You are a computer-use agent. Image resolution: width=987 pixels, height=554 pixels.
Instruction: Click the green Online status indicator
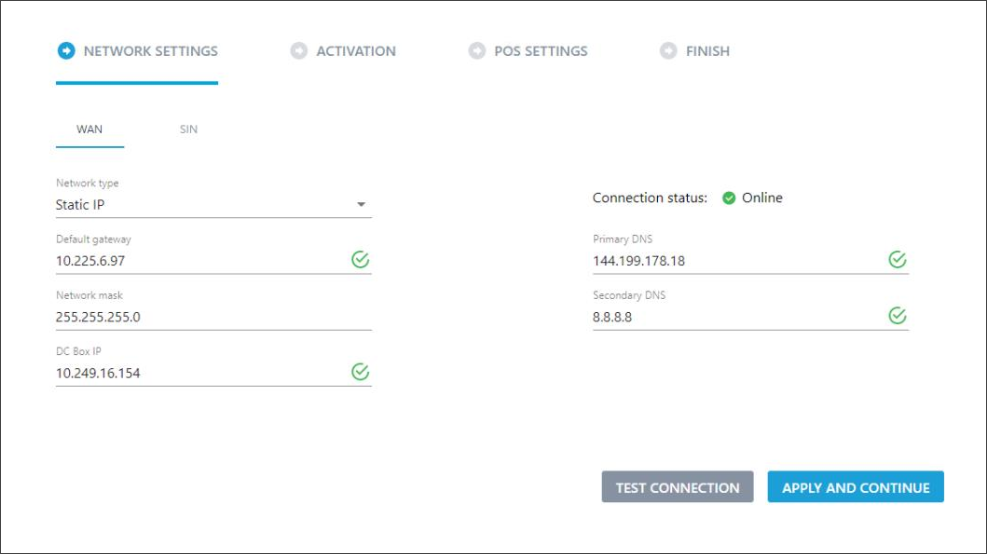point(729,198)
